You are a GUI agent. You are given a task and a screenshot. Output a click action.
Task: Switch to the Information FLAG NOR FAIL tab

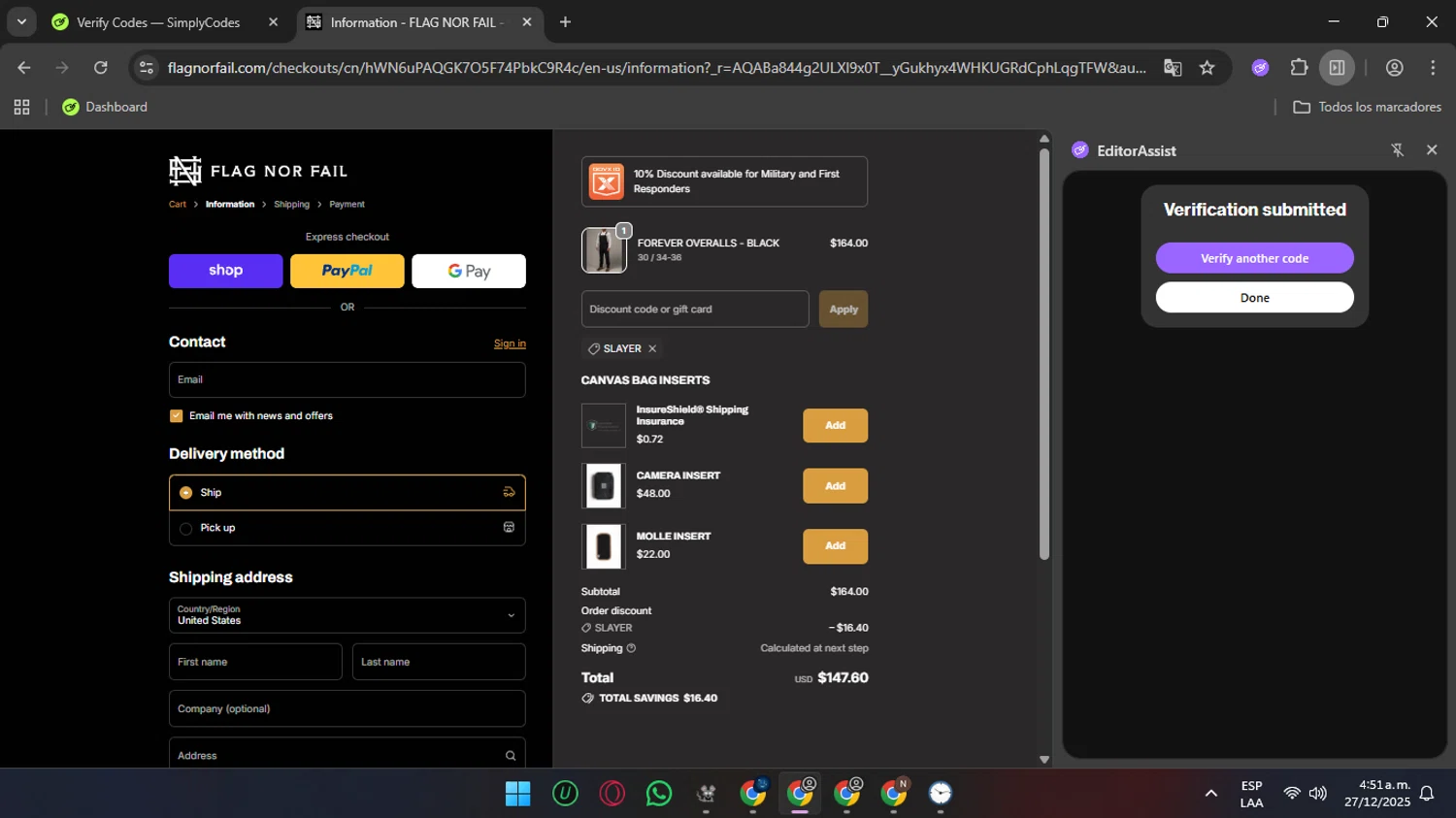[419, 22]
